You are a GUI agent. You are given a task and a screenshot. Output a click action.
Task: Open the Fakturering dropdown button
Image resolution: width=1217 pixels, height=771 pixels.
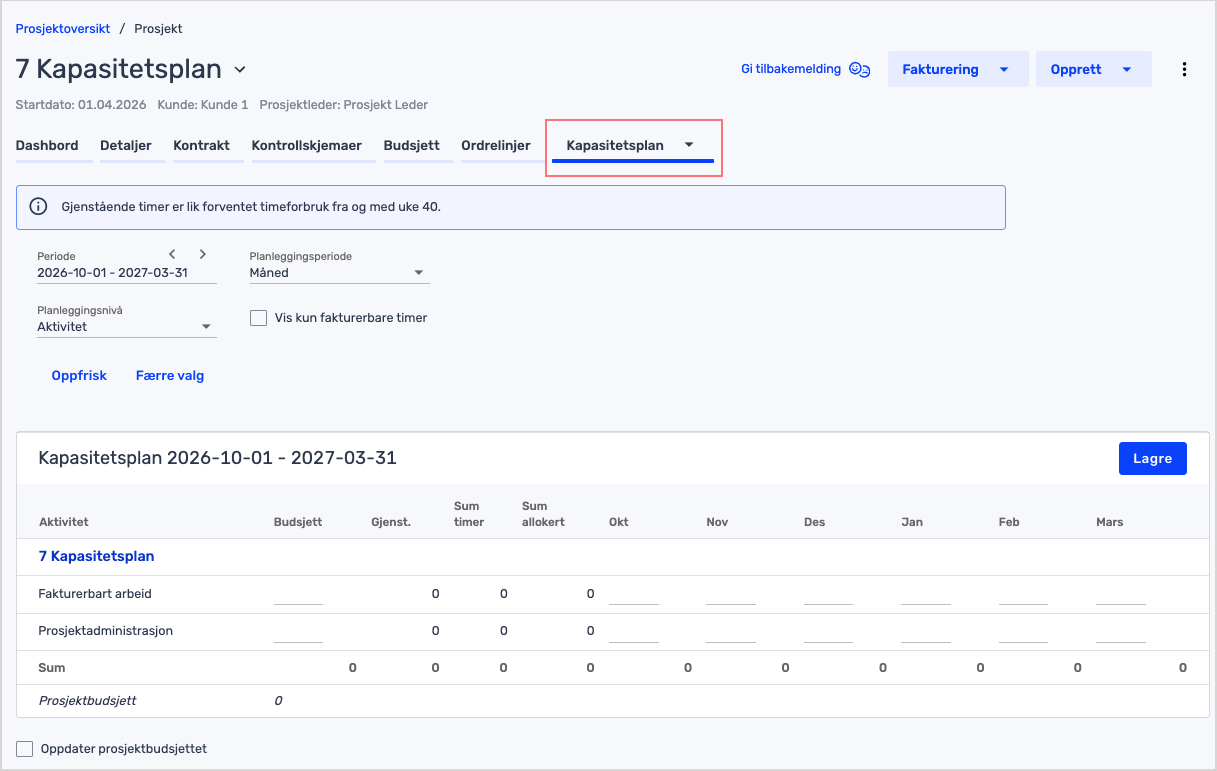click(x=957, y=69)
